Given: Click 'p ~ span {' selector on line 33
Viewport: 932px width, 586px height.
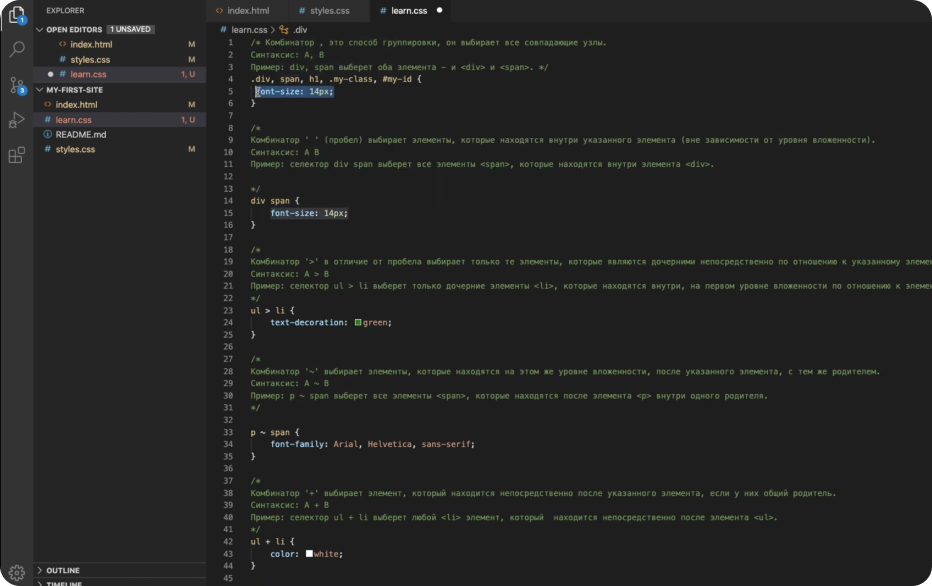Looking at the screenshot, I should pos(275,432).
